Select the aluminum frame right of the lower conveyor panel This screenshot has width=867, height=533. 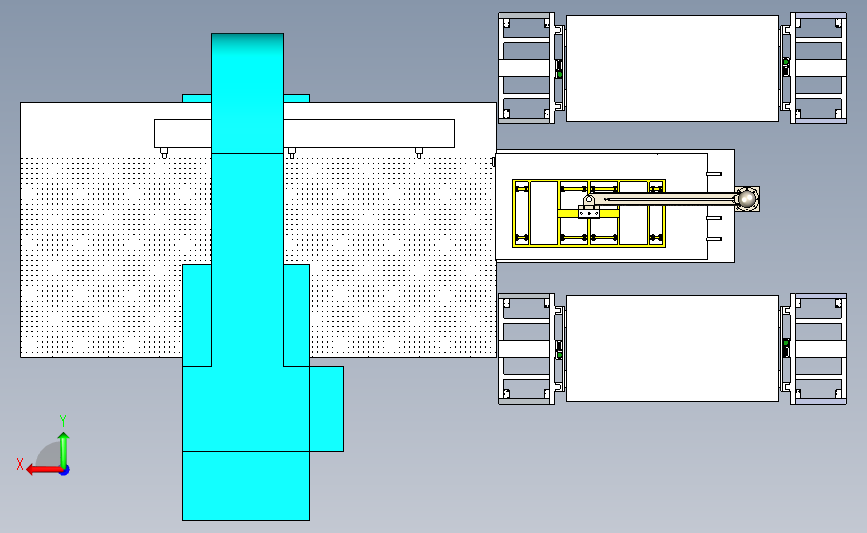point(818,349)
